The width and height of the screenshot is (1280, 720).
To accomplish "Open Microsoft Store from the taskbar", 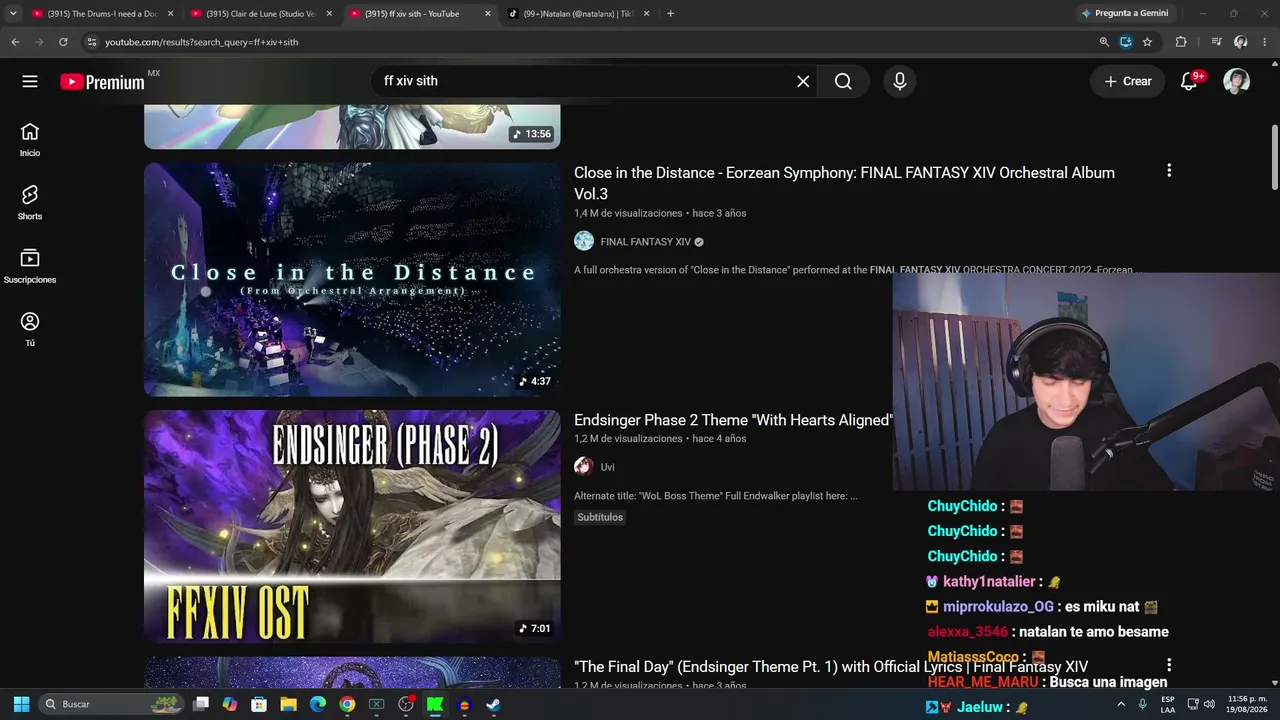I will point(259,704).
